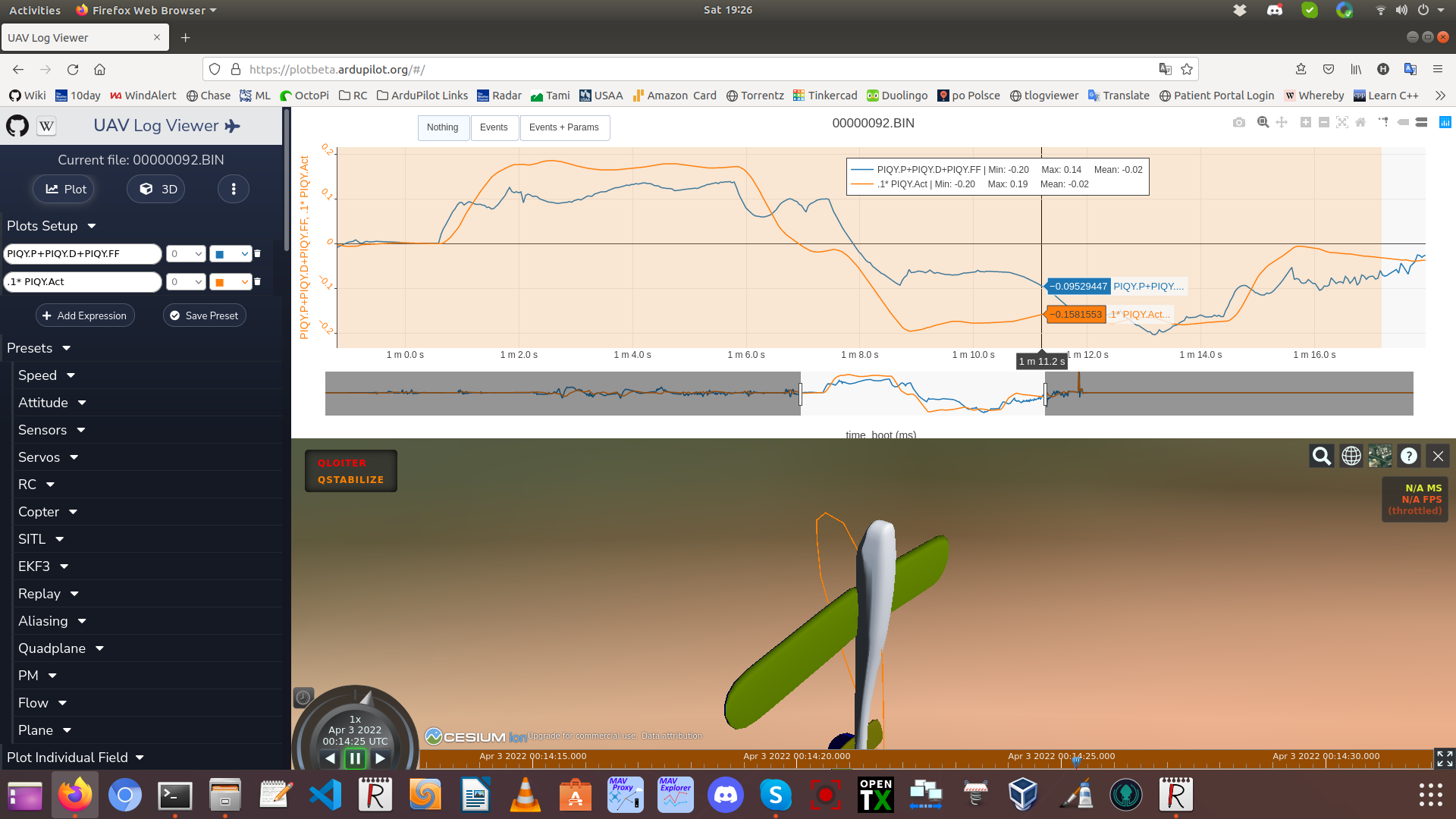
Task: Pause the 3D playback animation
Action: point(355,758)
